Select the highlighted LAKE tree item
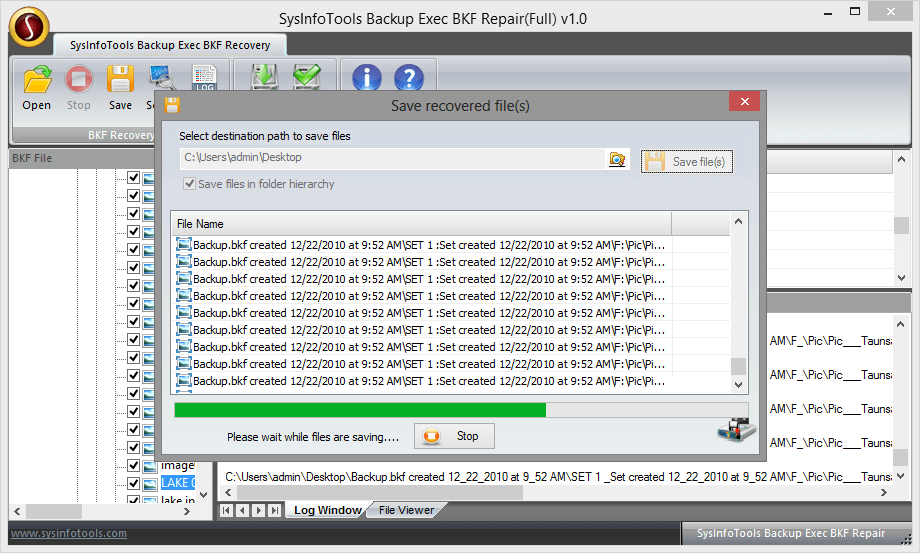 pos(178,483)
